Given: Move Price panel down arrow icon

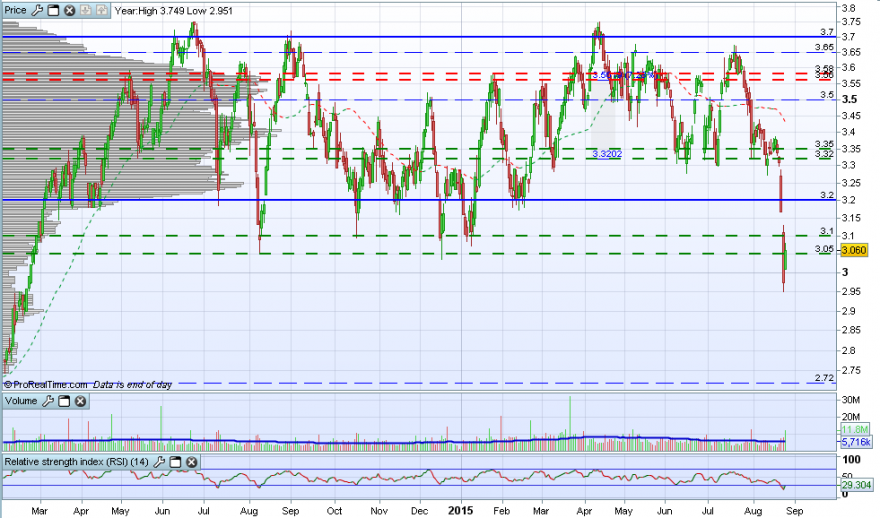Looking at the screenshot, I should [x=86, y=10].
